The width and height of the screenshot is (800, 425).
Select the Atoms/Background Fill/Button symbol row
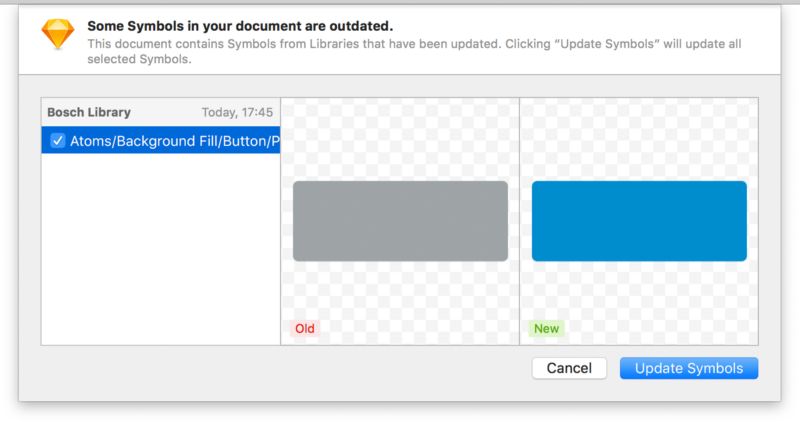point(161,140)
